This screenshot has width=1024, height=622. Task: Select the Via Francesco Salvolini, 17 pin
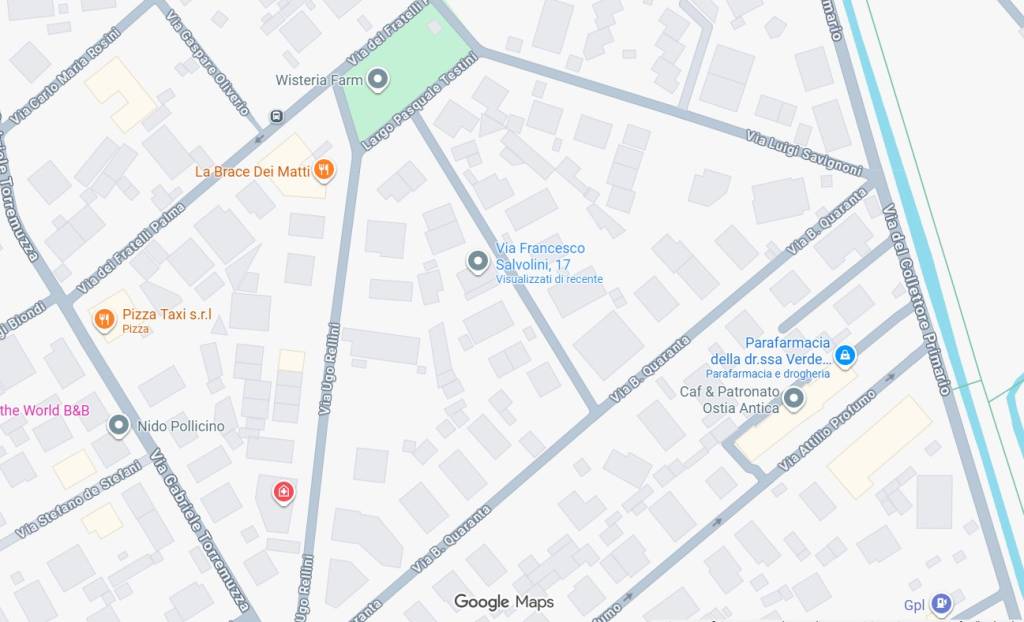point(478,262)
